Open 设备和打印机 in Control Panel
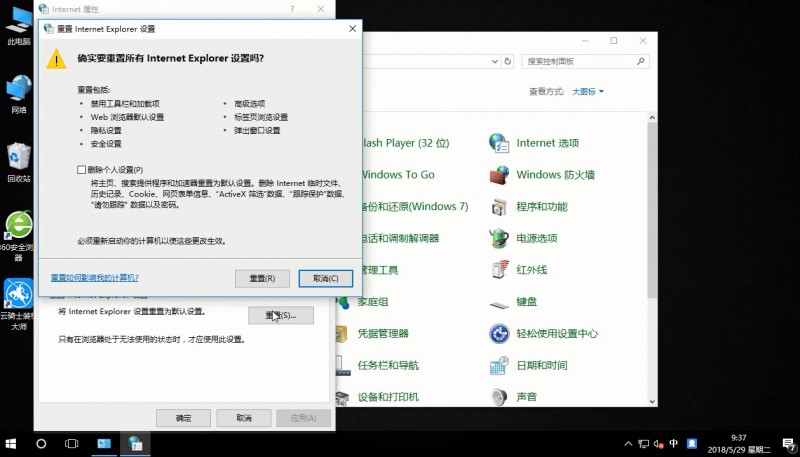The height and width of the screenshot is (457, 800). coord(378,397)
